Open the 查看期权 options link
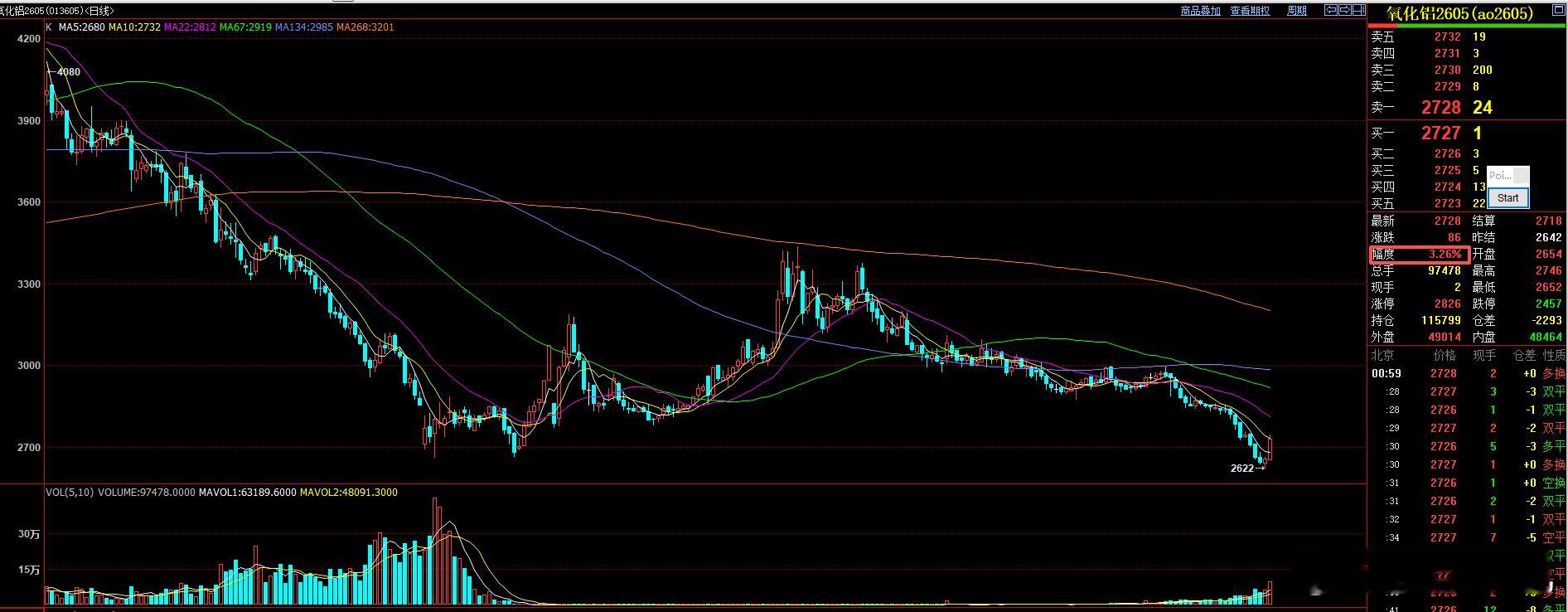 pos(1250,11)
